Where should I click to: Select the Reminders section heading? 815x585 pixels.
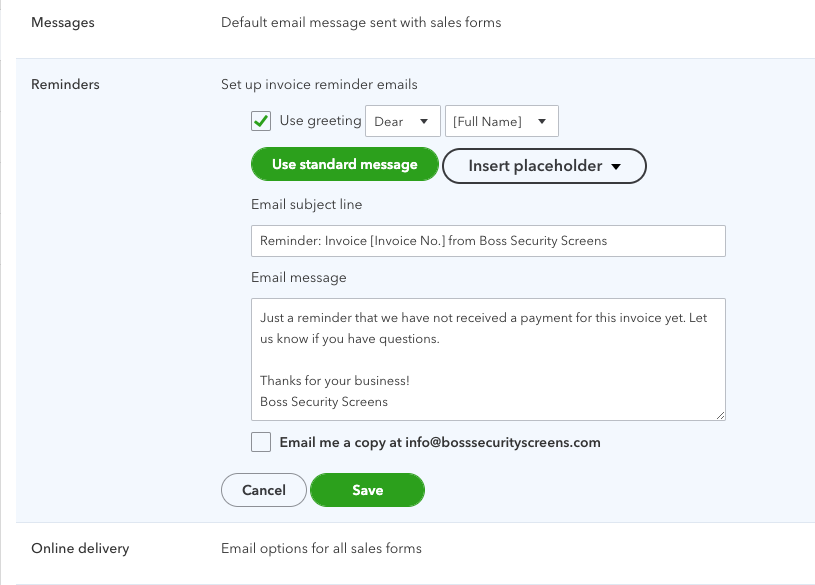[65, 84]
